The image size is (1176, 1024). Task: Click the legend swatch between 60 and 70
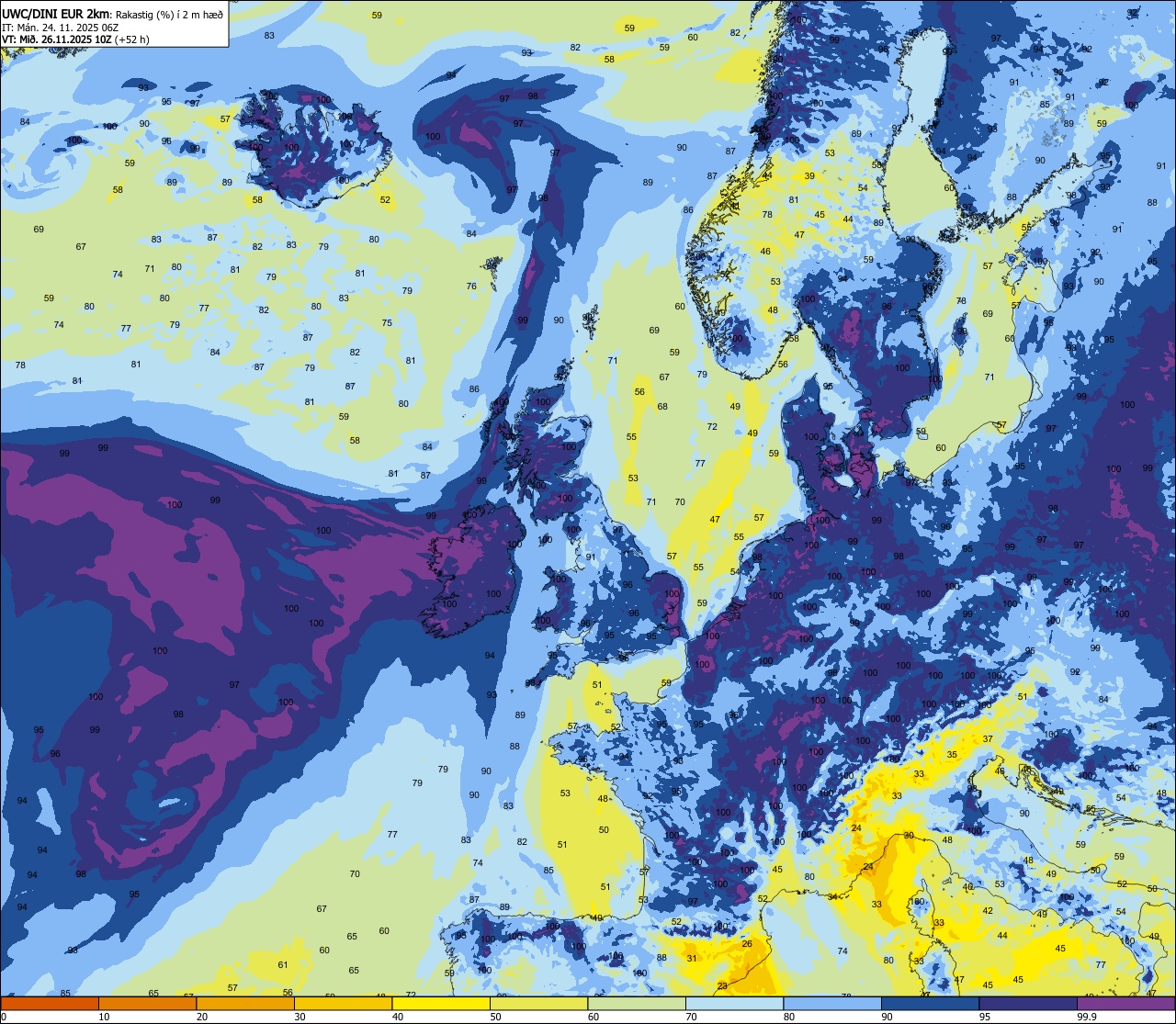[x=637, y=1003]
